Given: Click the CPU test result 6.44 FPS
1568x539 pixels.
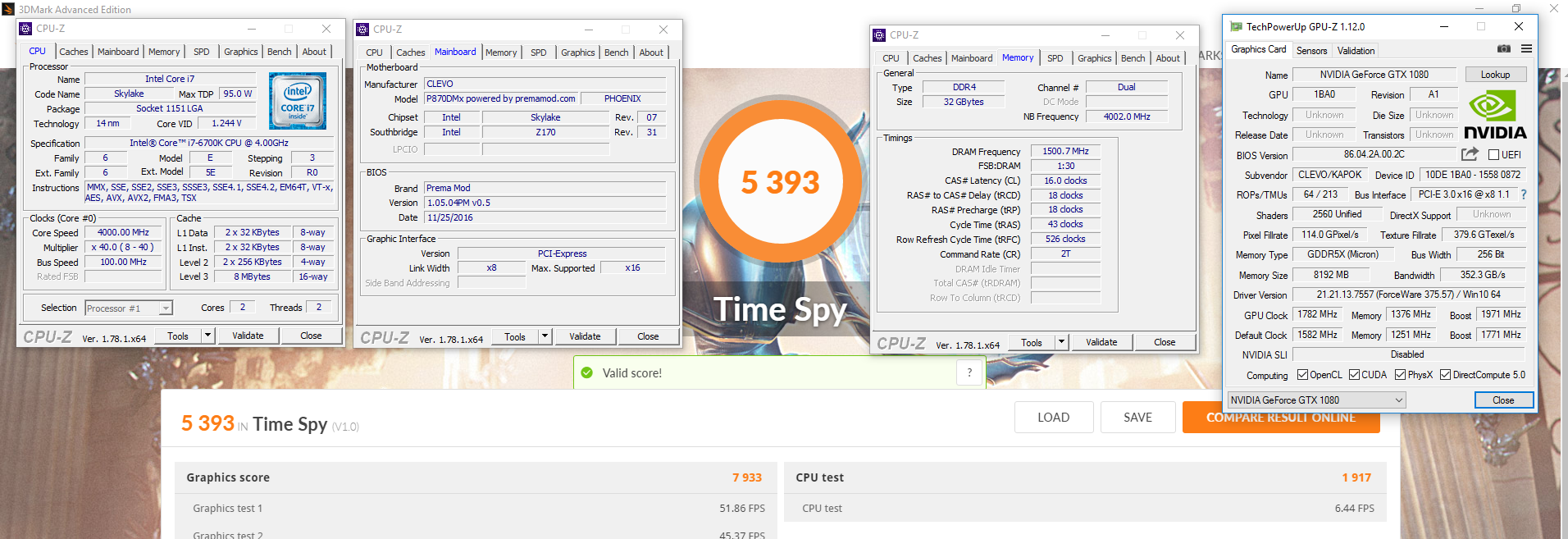Looking at the screenshot, I should (x=1354, y=508).
